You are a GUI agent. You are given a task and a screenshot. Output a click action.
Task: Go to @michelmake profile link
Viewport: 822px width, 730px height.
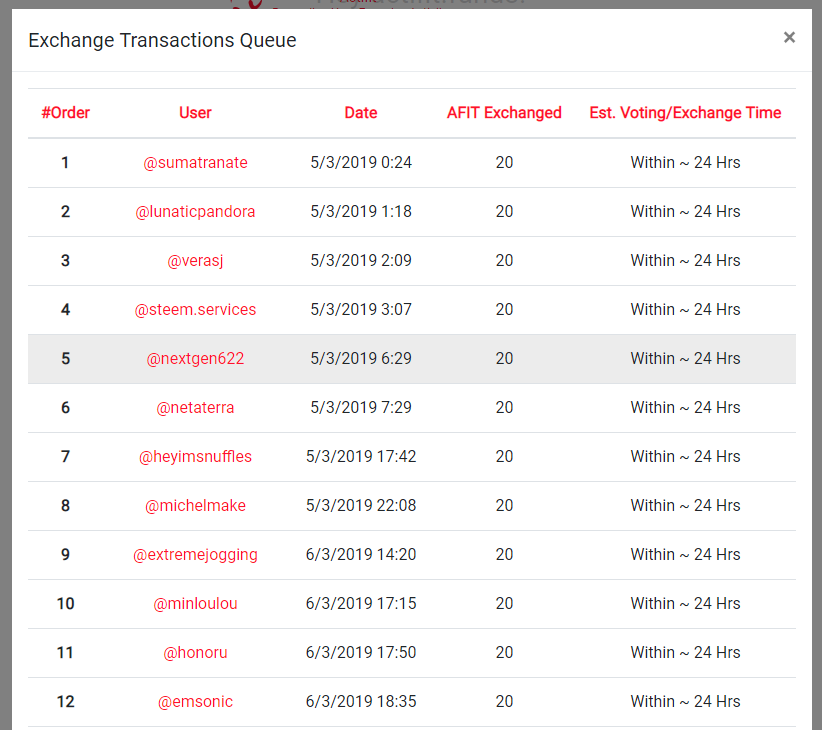point(195,505)
